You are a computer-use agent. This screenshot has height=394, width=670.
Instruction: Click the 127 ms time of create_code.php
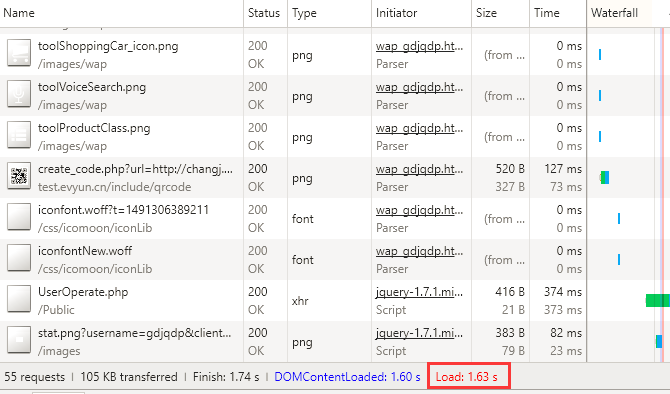[x=563, y=169]
